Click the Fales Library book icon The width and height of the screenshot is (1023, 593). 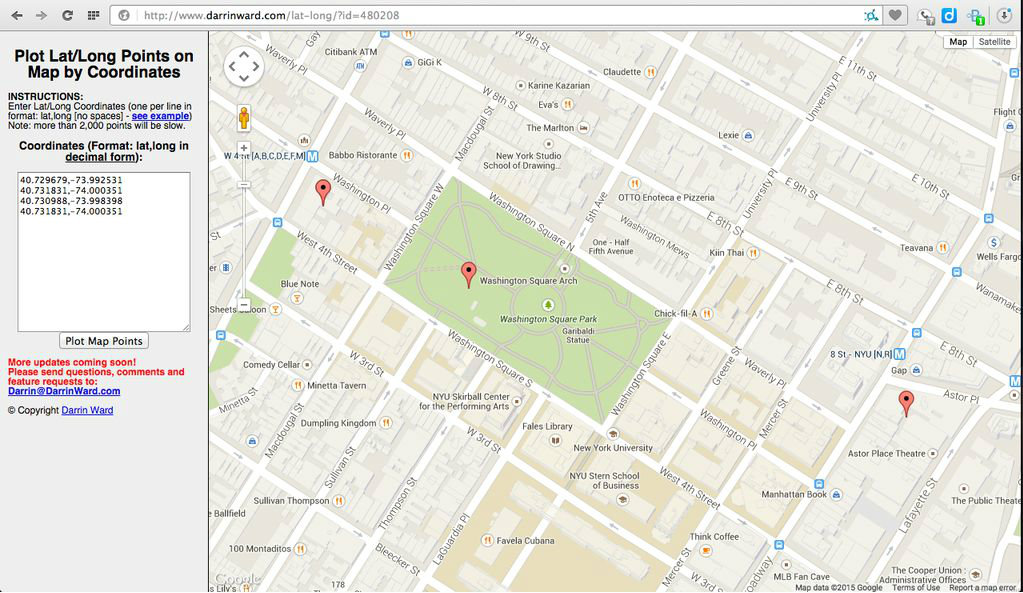coord(555,441)
